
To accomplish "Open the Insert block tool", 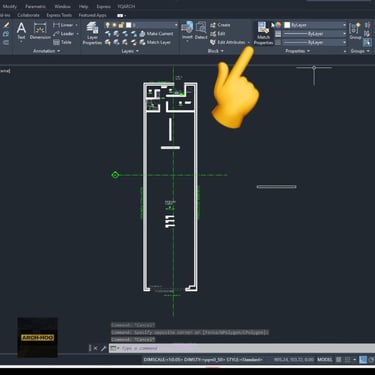I will [187, 31].
